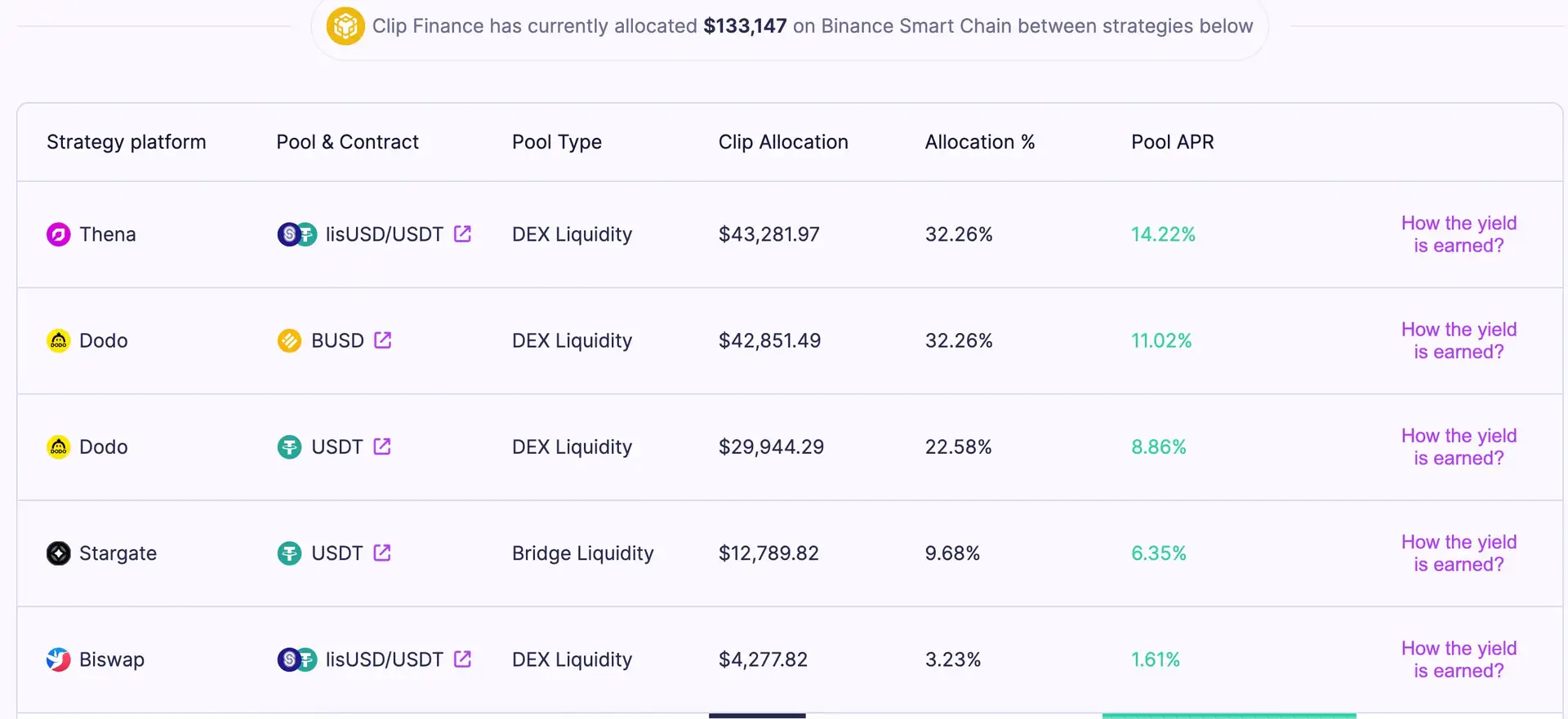Click the Binance Smart Chain logo icon

345,26
